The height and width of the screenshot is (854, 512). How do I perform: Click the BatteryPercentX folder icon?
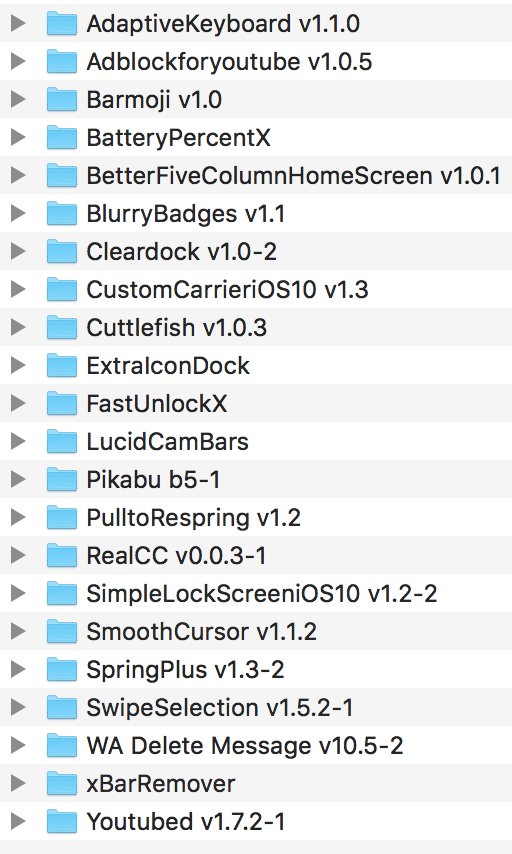62,137
